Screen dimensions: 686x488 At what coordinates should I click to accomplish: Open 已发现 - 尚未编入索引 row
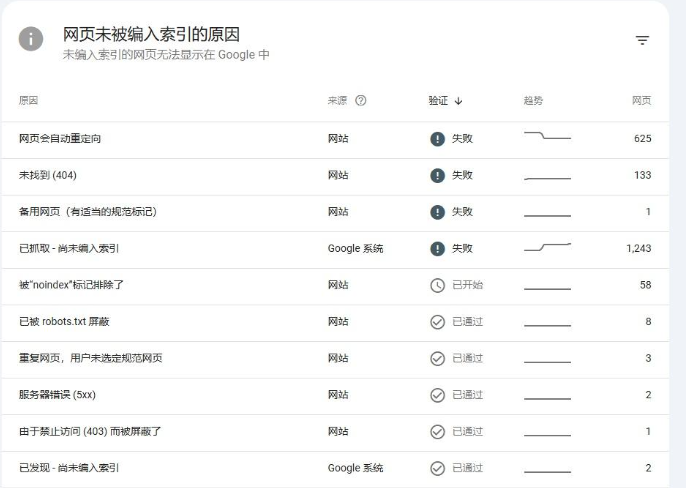pos(70,468)
